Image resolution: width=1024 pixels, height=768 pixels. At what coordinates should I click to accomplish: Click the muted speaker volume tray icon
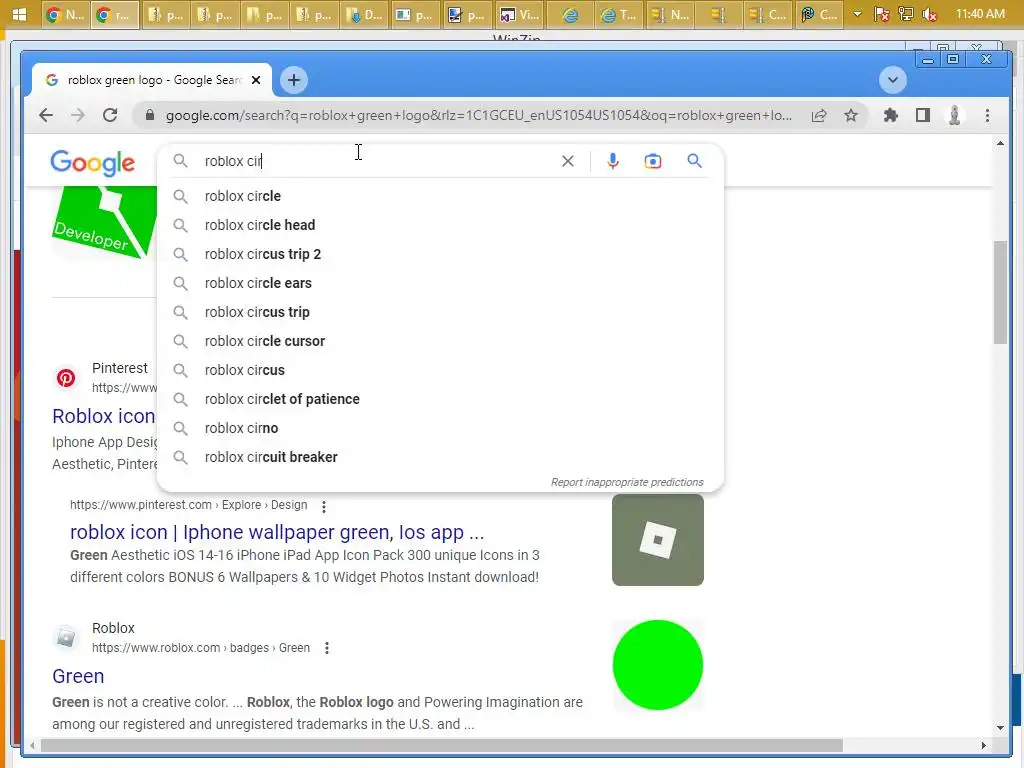click(930, 14)
